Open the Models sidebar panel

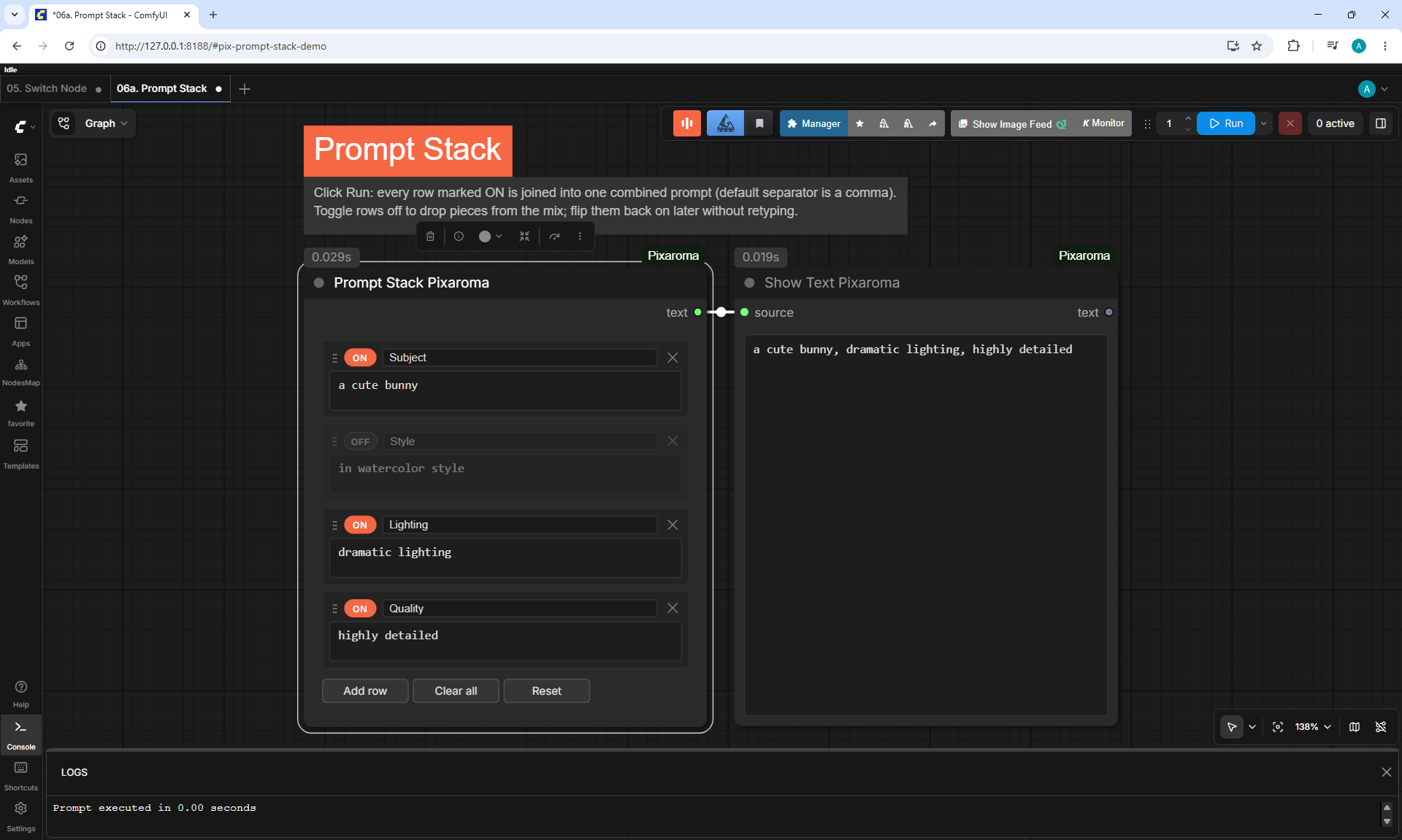[x=20, y=249]
